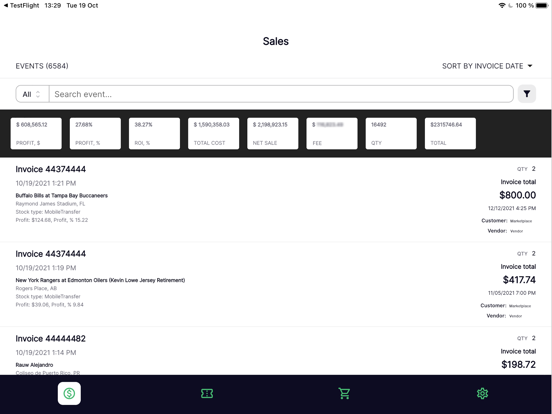552x414 pixels.
Task: Open the shopping cart tab
Action: click(x=344, y=394)
